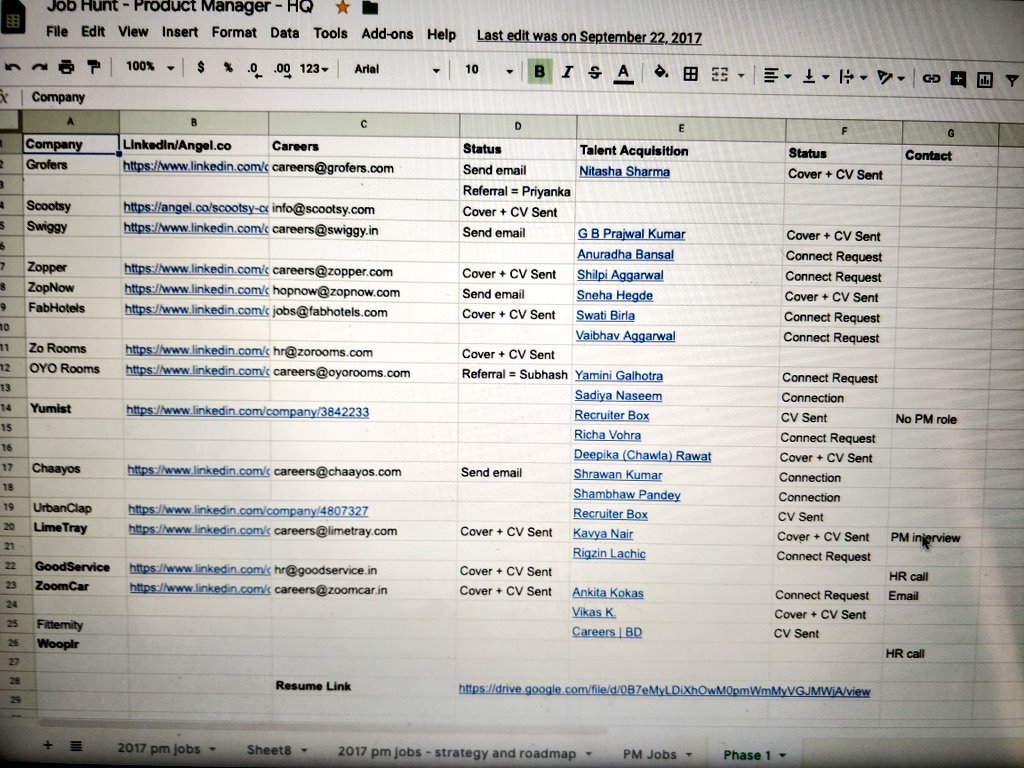Open horizontal align dropdown
Screen dimensions: 1024x768
776,76
